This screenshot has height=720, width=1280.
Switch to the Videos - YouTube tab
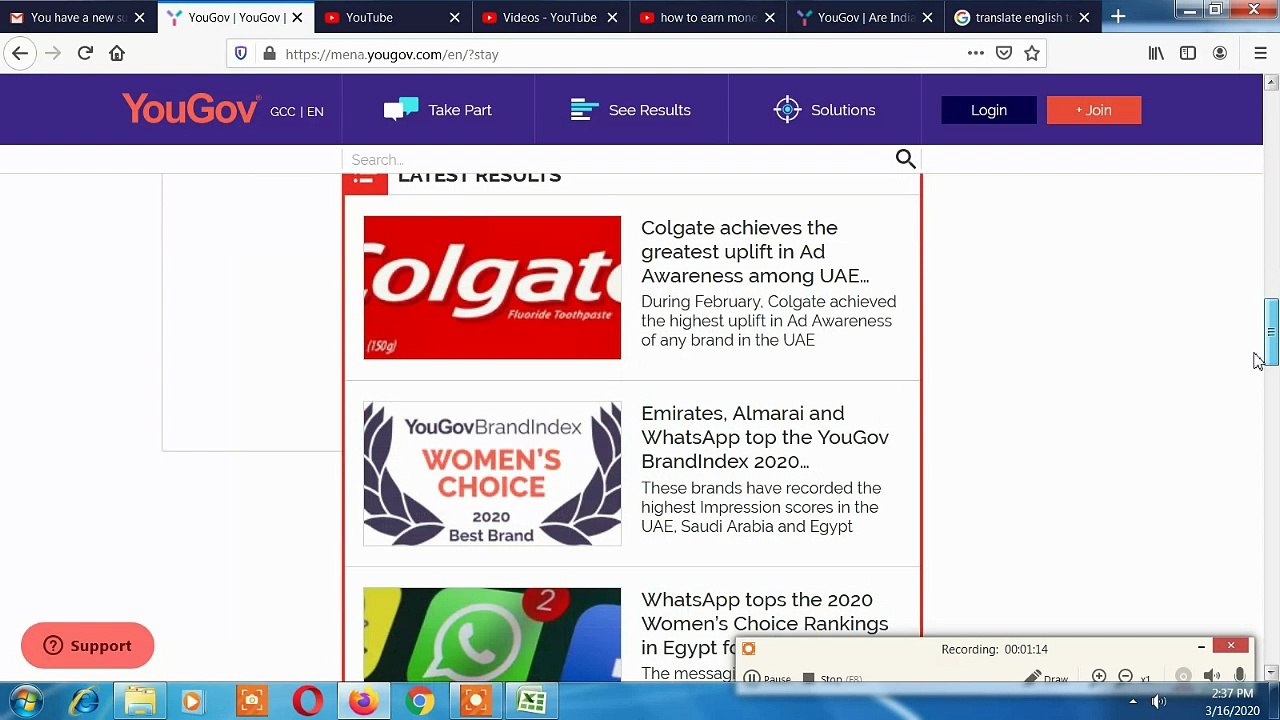point(549,17)
